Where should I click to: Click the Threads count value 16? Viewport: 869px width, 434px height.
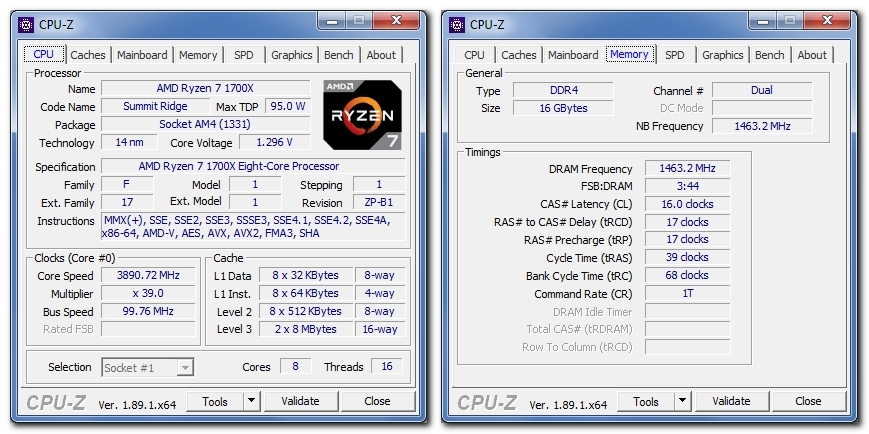click(387, 366)
